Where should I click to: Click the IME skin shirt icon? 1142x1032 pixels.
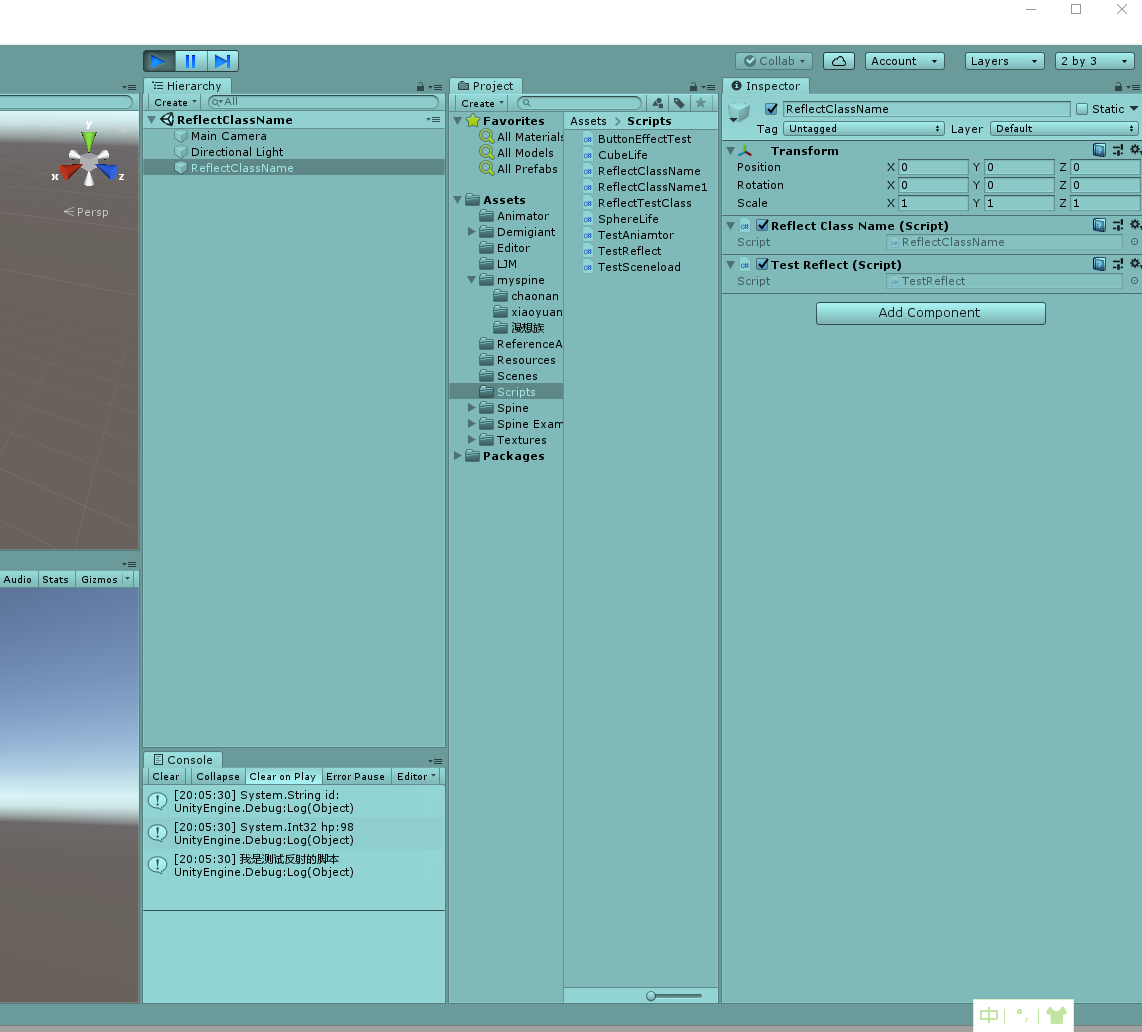point(1056,1015)
